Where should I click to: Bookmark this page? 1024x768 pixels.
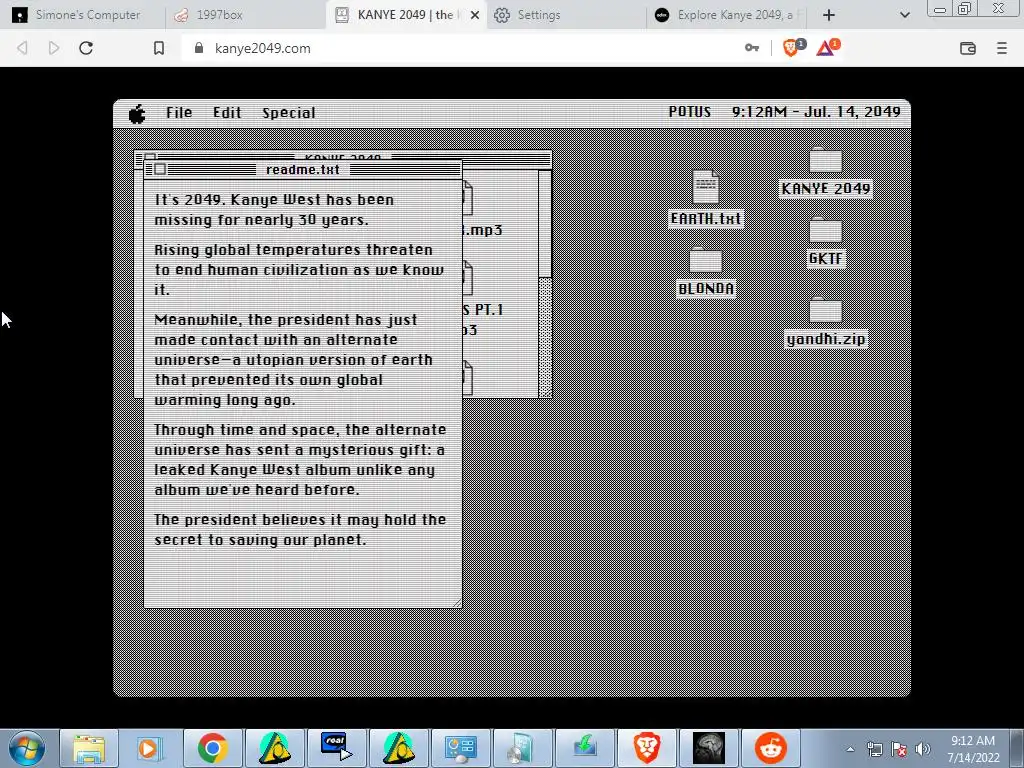159,48
